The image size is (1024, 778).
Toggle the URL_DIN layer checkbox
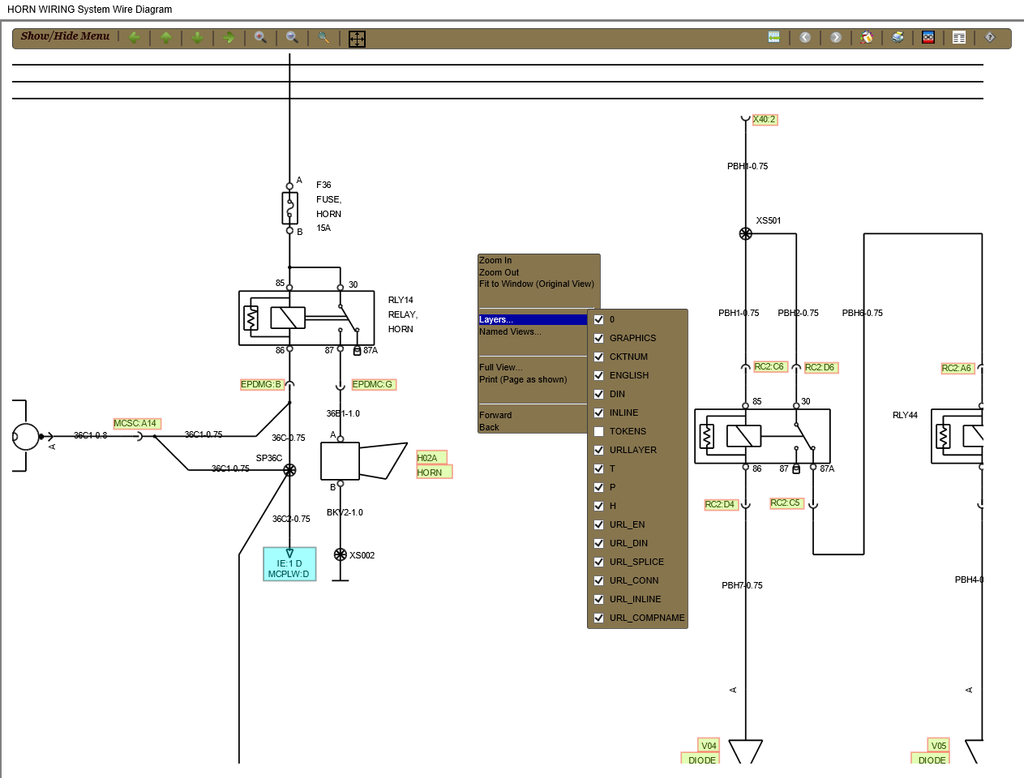coord(598,543)
